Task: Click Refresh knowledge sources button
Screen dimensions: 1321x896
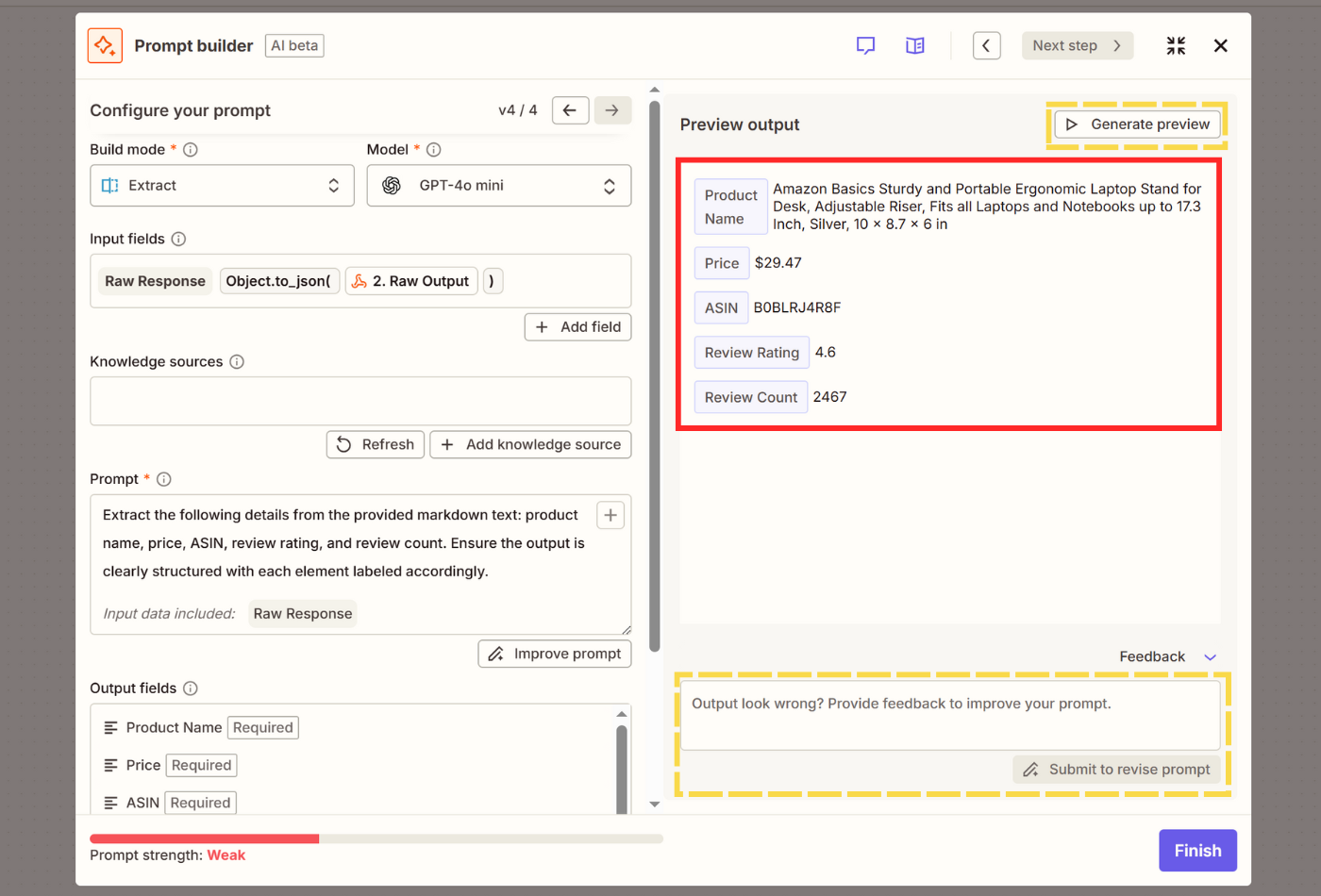Action: pyautogui.click(x=376, y=444)
